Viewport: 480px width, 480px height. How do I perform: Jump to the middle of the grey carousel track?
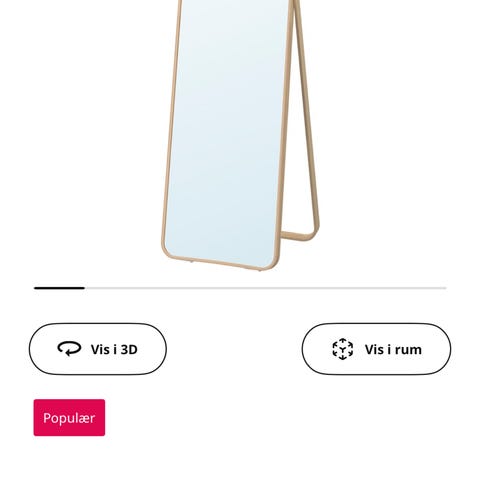pyautogui.click(x=240, y=288)
